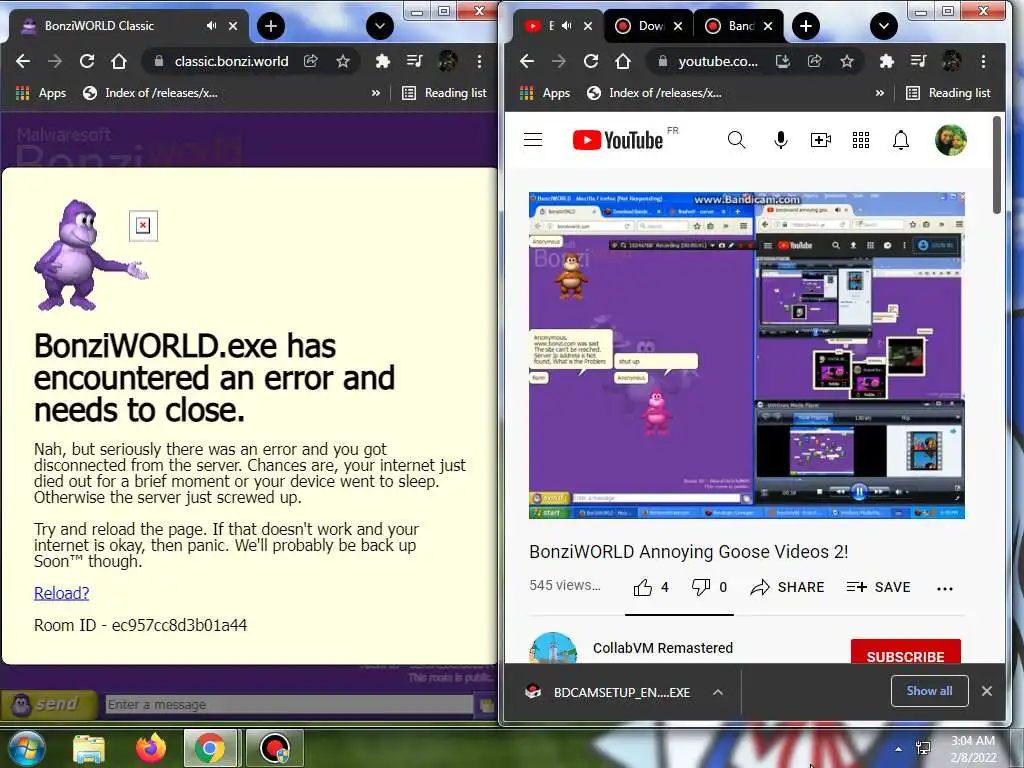Mute the BonziWORLD Classic tab audio
The height and width of the screenshot is (768, 1024).
click(x=211, y=26)
